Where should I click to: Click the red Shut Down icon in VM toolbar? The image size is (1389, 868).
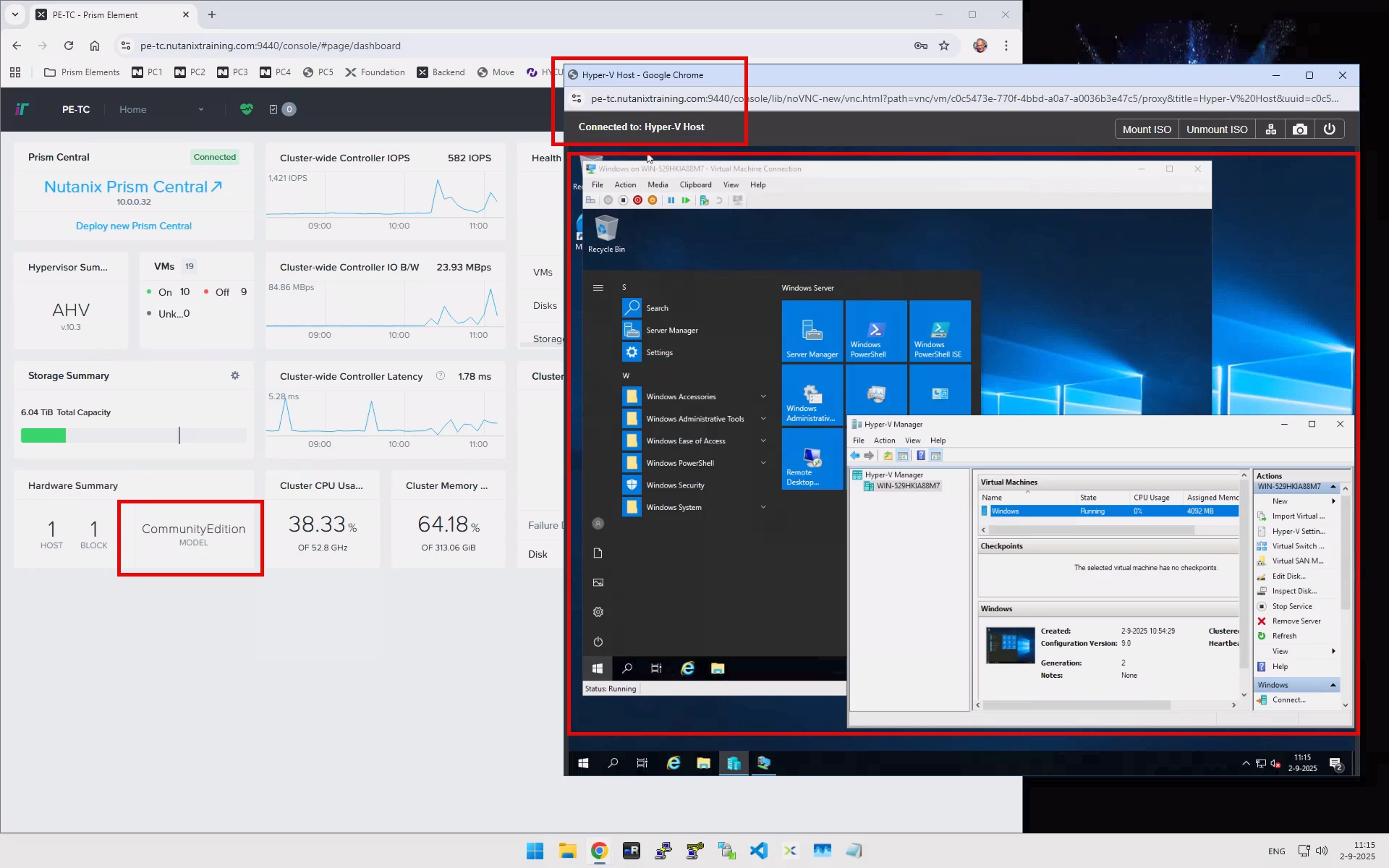tap(637, 200)
